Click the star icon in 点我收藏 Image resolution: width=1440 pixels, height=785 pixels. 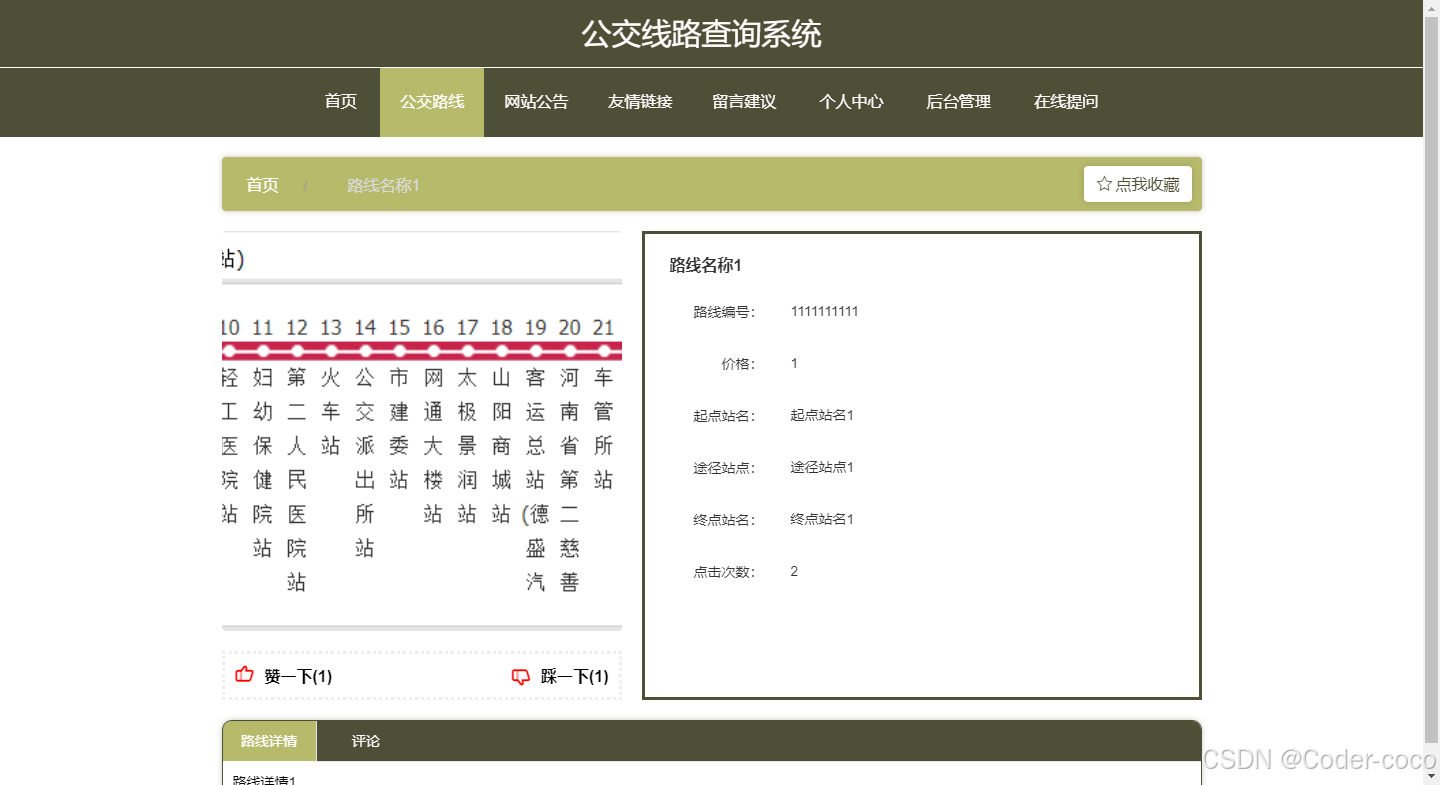pyautogui.click(x=1104, y=184)
